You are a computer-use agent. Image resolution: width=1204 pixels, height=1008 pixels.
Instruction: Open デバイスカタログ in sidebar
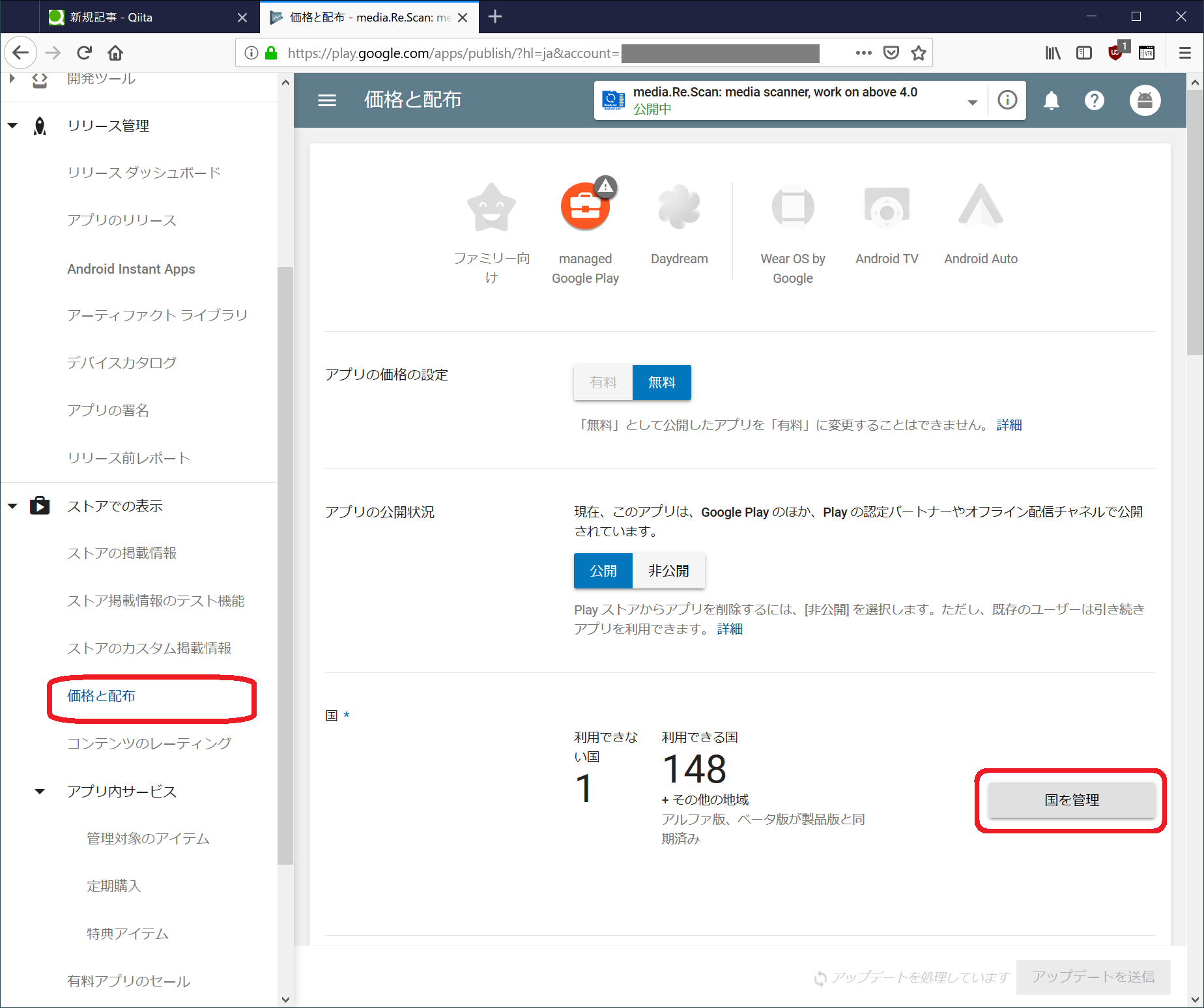pyautogui.click(x=122, y=363)
